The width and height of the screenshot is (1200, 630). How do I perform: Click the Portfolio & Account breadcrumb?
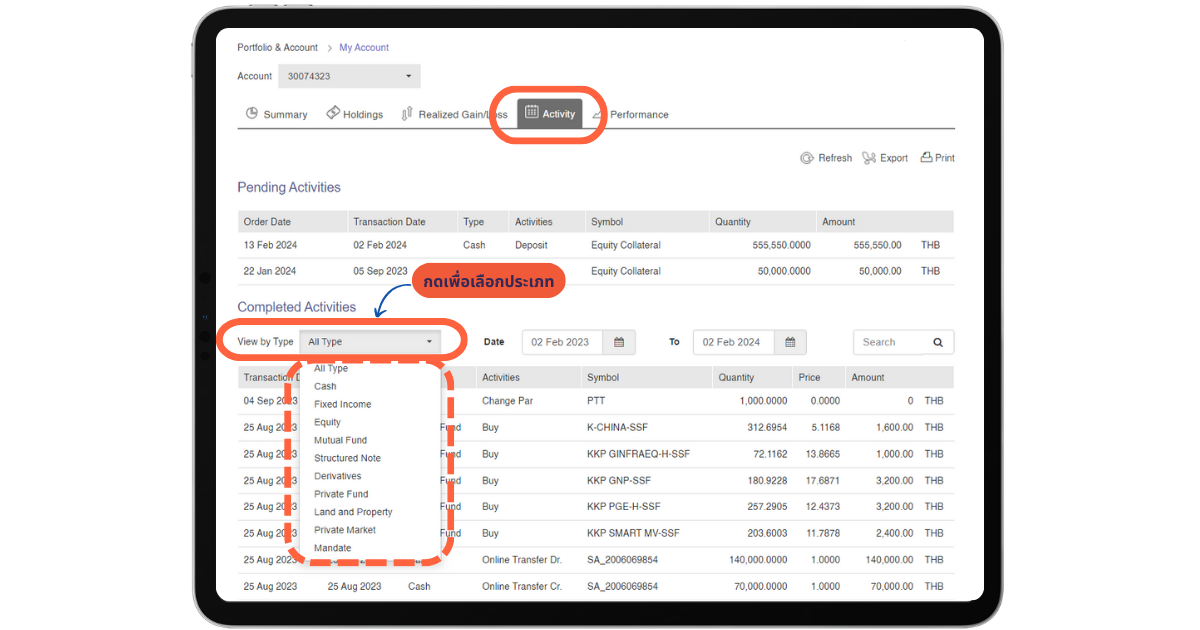click(277, 48)
